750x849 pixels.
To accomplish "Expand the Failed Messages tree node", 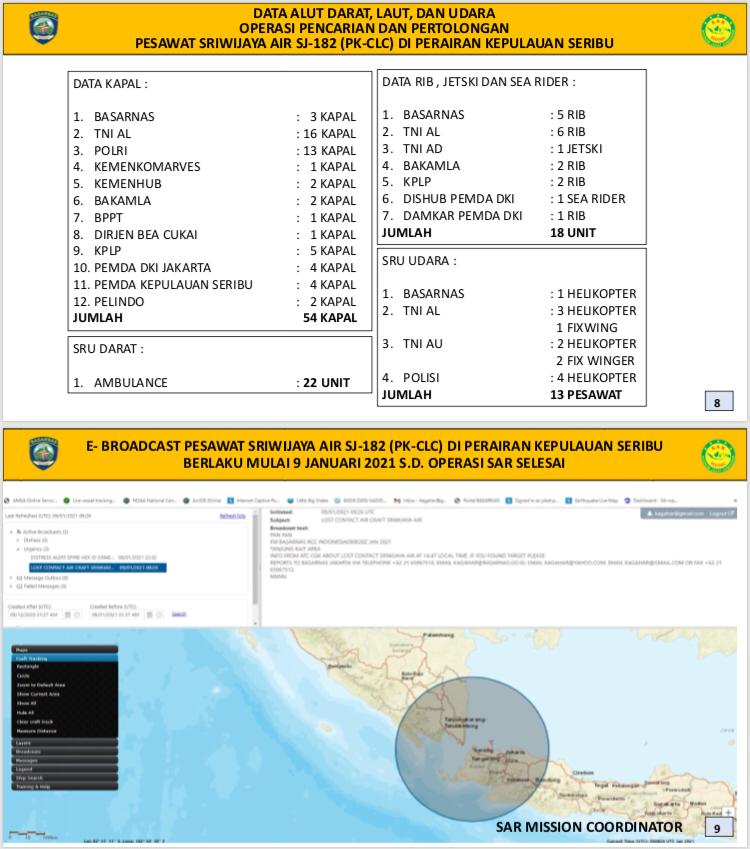I will pos(12,586).
